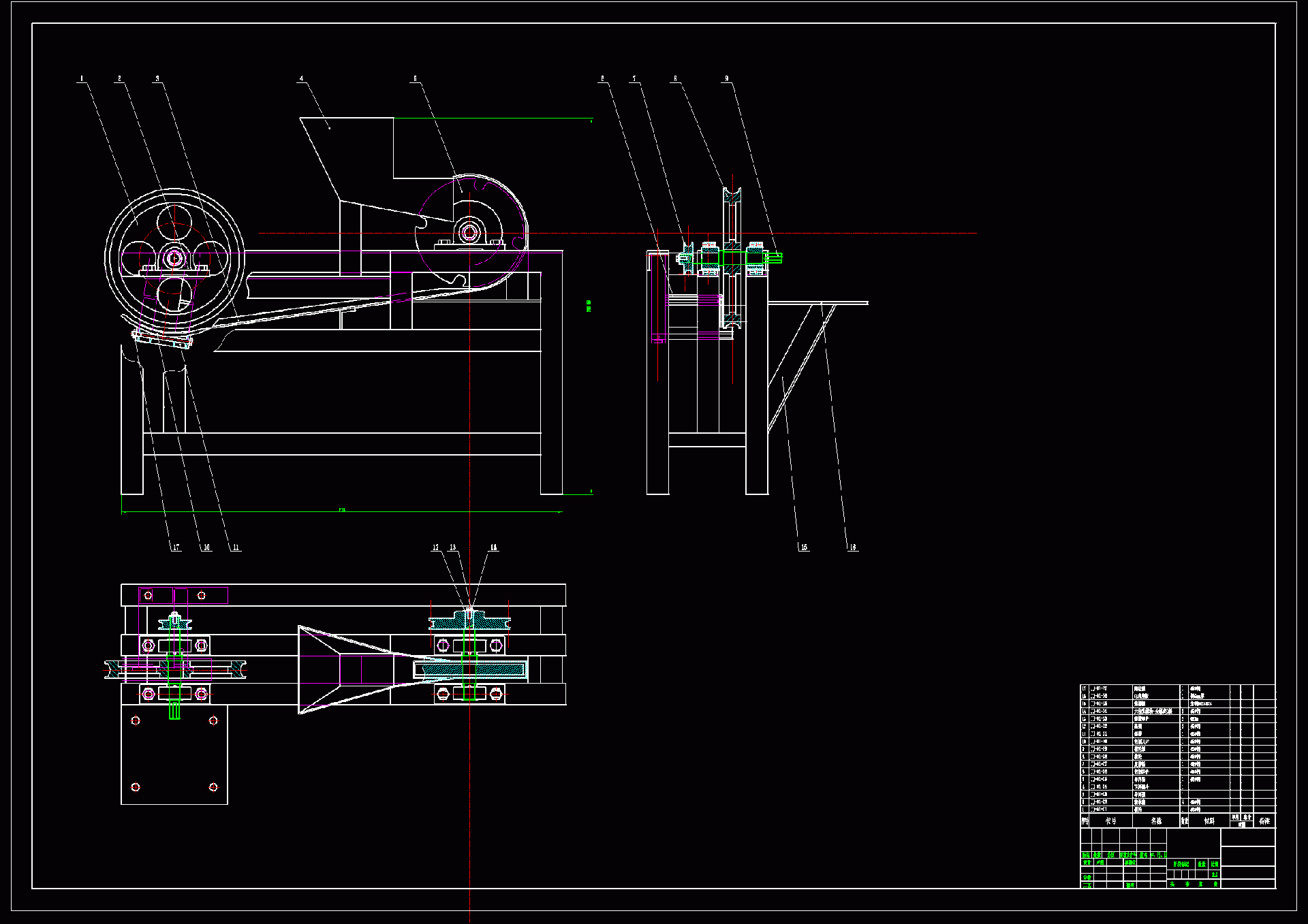Select callout number 15 under side view
This screenshot has height=924, width=1308.
point(804,547)
